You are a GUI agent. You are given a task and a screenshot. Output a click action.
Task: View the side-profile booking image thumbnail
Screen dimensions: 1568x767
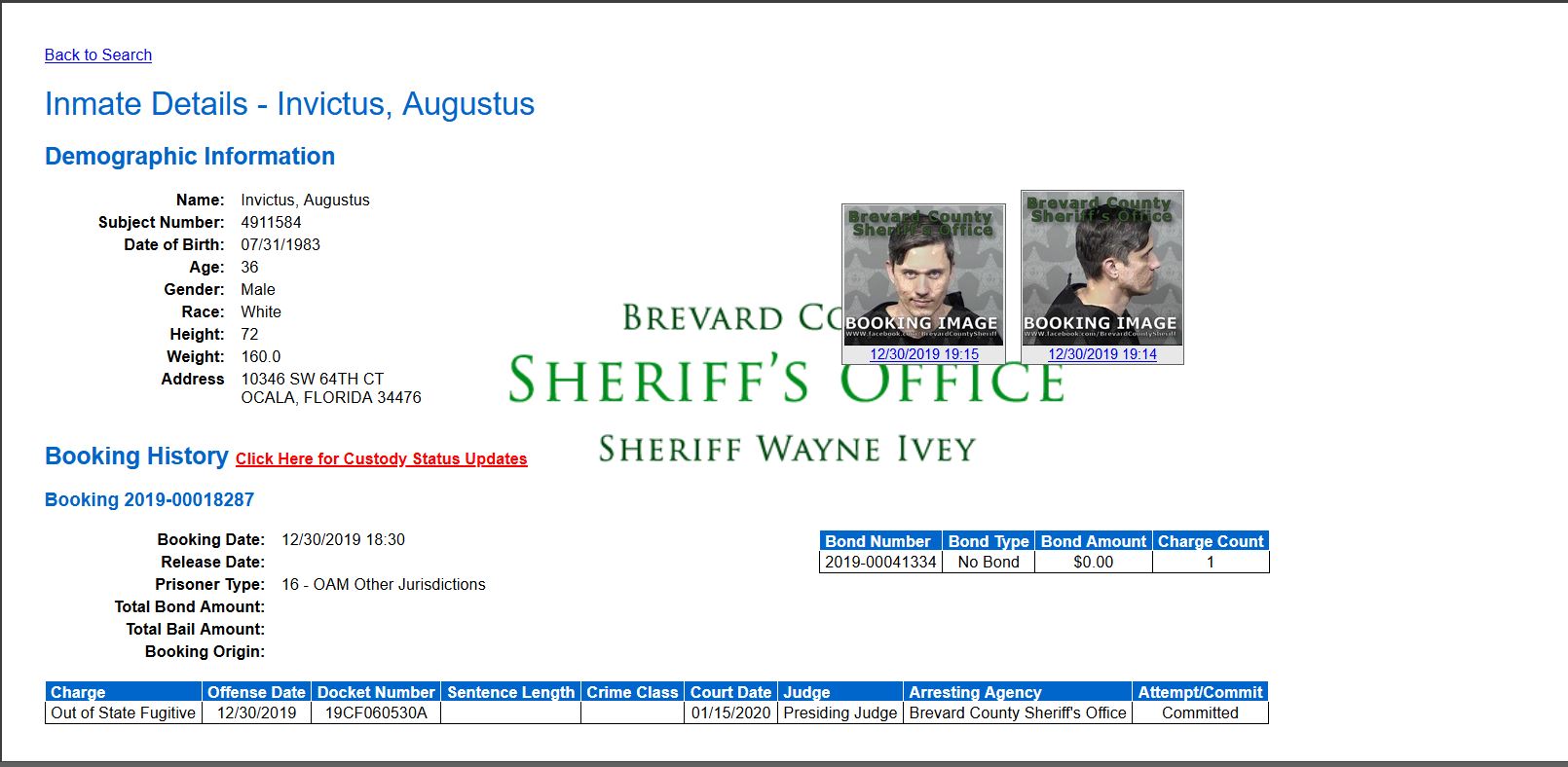(x=1101, y=269)
